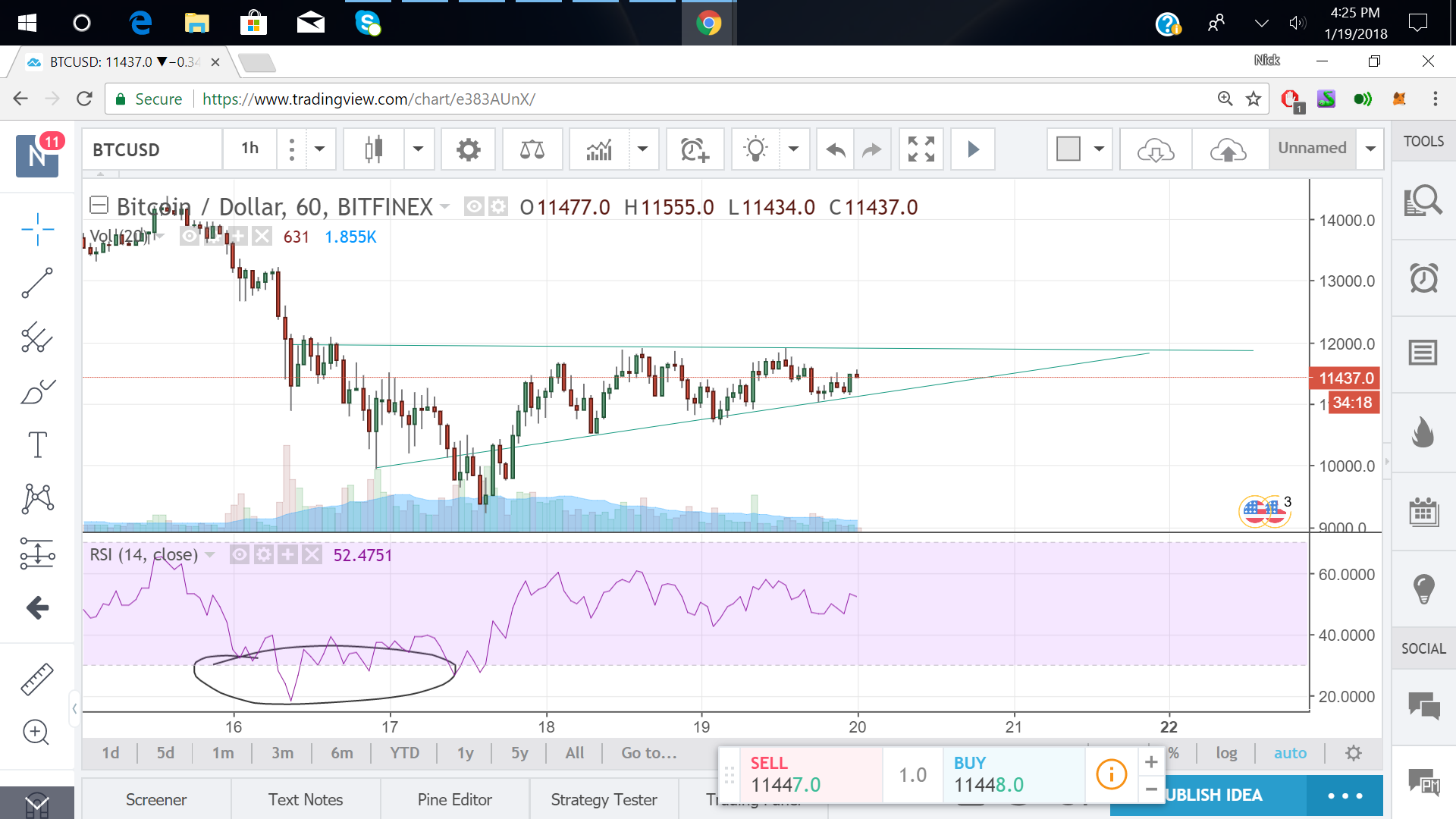The width and height of the screenshot is (1456, 819).
Task: Load chart layout from cloud download icon
Action: coord(1156,149)
